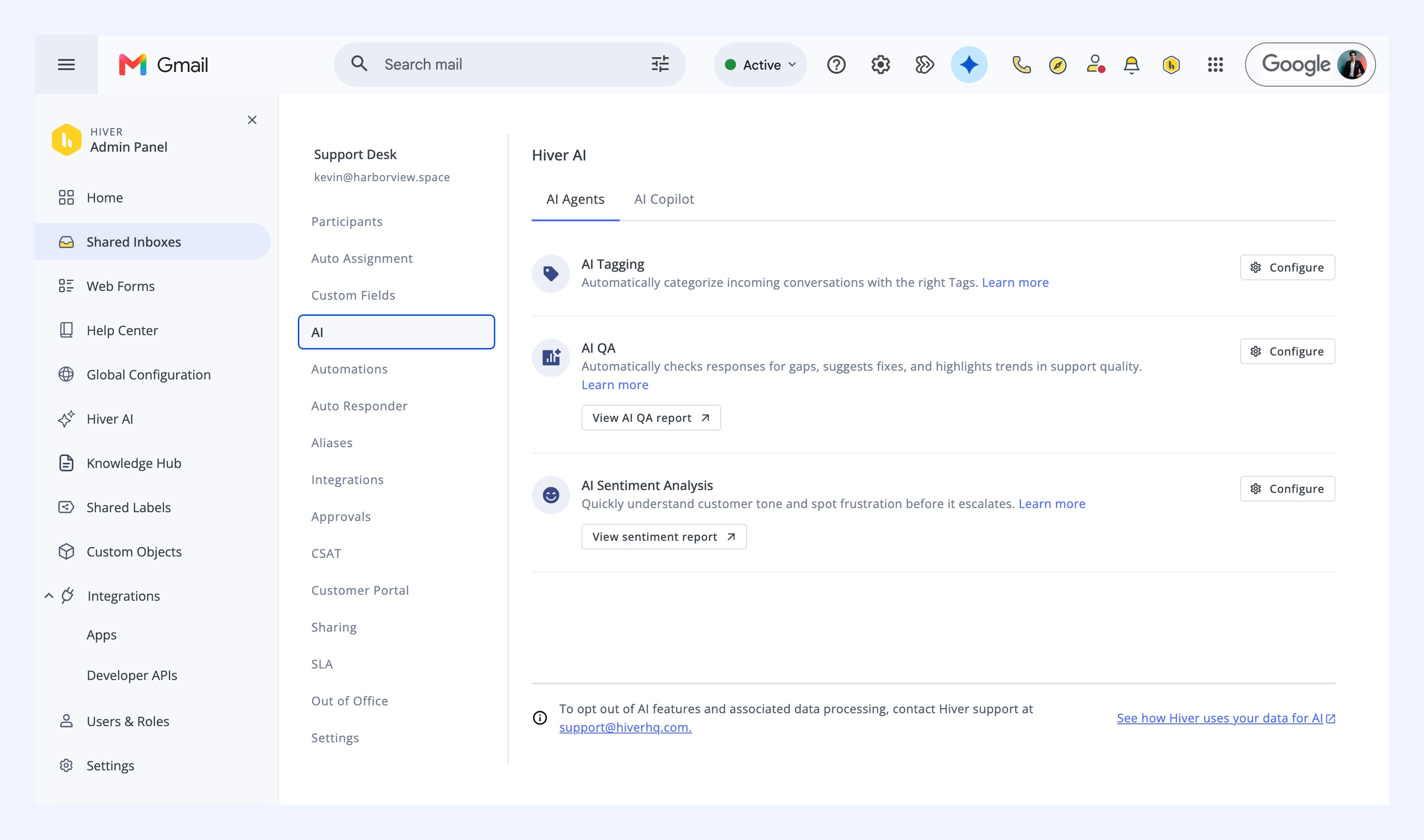
Task: Open Apps under Integrations
Action: tap(101, 634)
